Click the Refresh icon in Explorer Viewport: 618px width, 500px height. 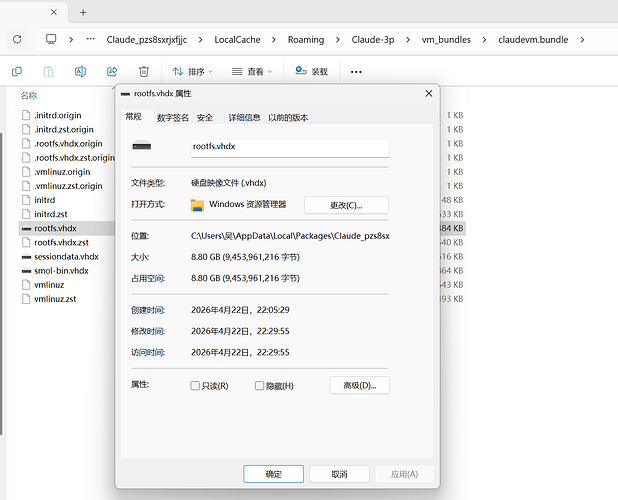pyautogui.click(x=17, y=39)
